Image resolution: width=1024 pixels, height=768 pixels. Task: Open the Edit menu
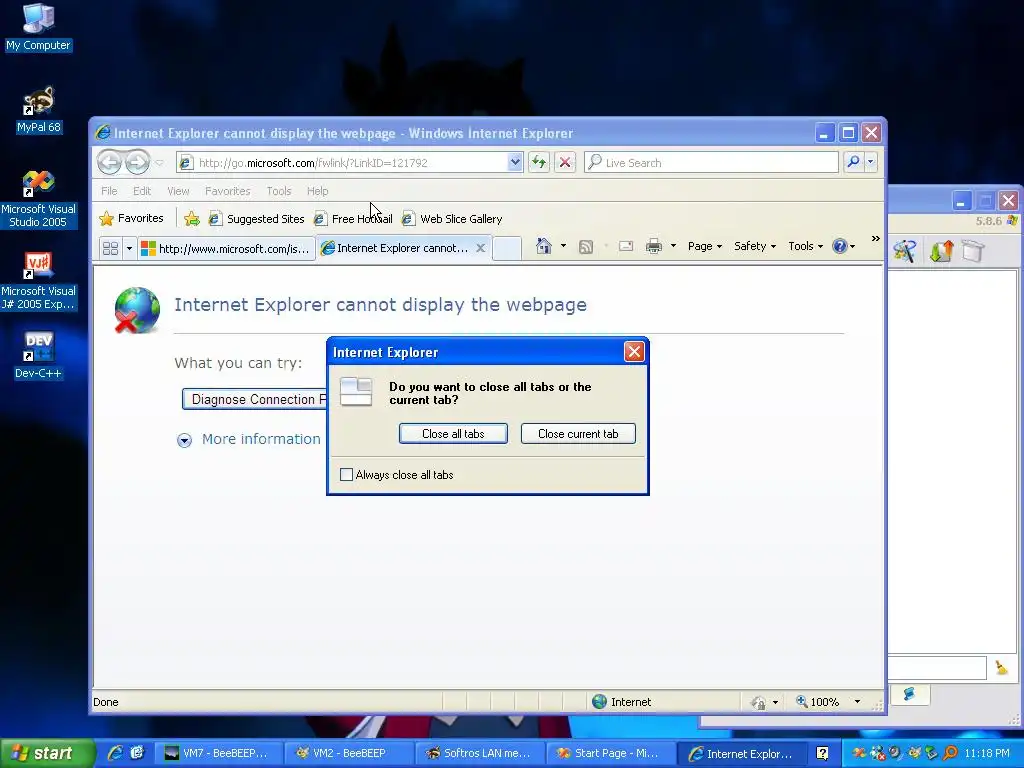142,191
